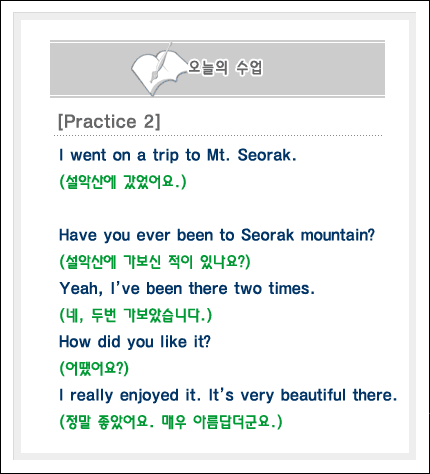Click the word 'mountain?' in the question

338,235
